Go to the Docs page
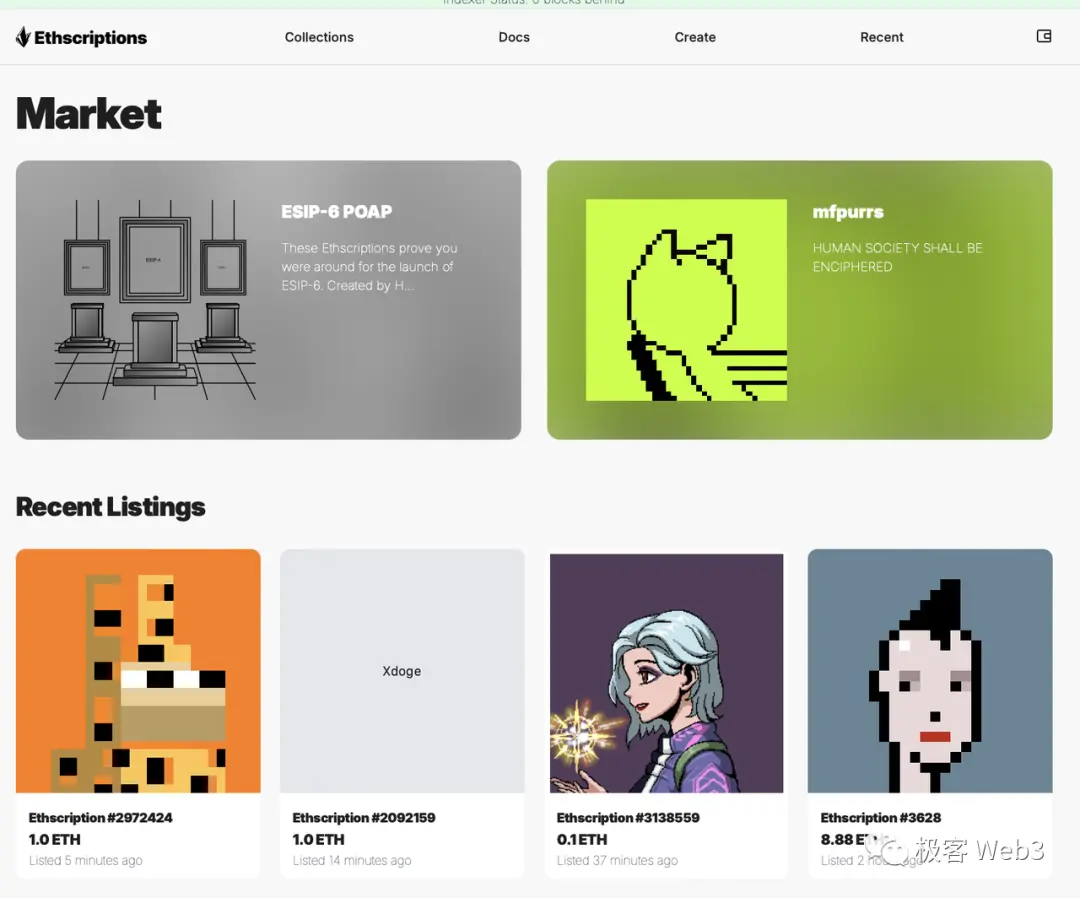The height and width of the screenshot is (898, 1080). (514, 37)
